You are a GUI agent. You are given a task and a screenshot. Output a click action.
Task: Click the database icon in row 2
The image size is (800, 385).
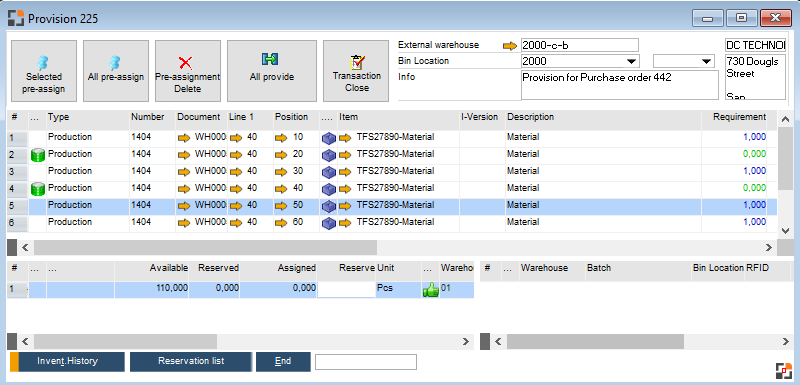click(x=38, y=155)
